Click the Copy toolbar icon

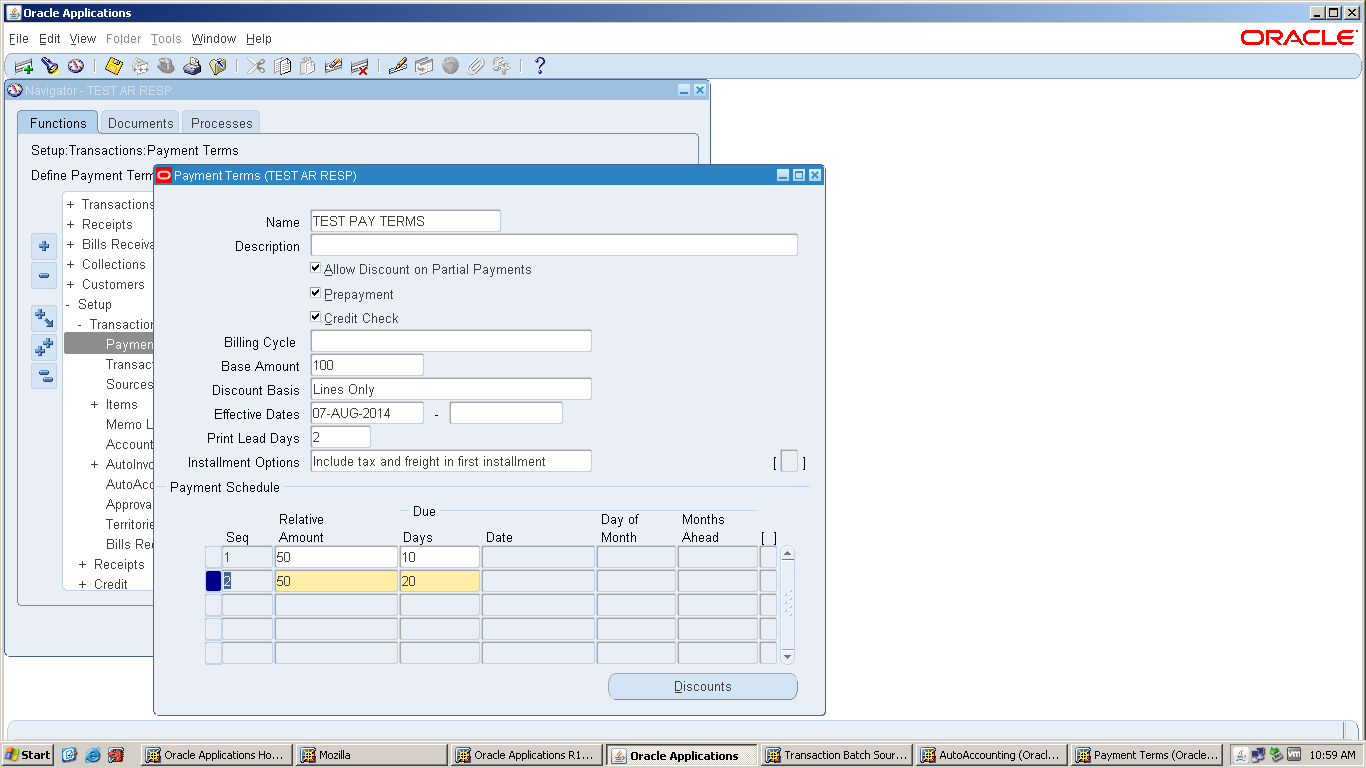point(282,65)
